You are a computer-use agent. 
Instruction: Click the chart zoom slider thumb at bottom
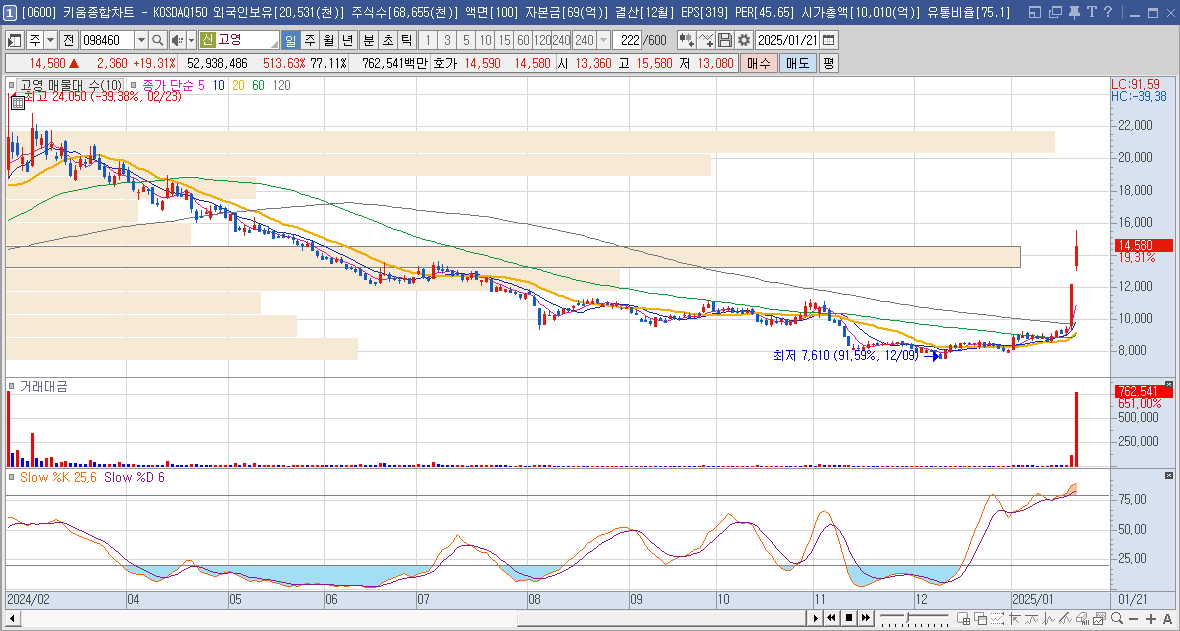pyautogui.click(x=908, y=618)
